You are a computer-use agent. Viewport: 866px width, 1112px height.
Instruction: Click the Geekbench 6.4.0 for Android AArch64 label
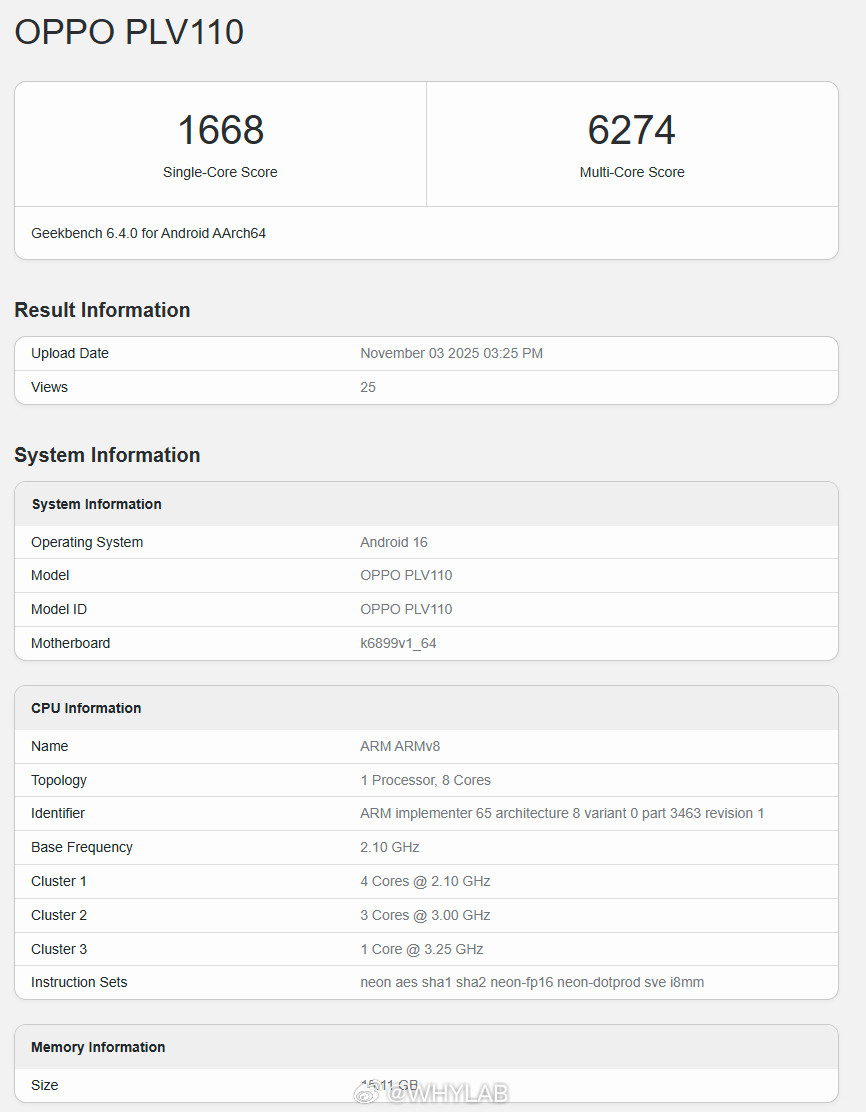(148, 233)
